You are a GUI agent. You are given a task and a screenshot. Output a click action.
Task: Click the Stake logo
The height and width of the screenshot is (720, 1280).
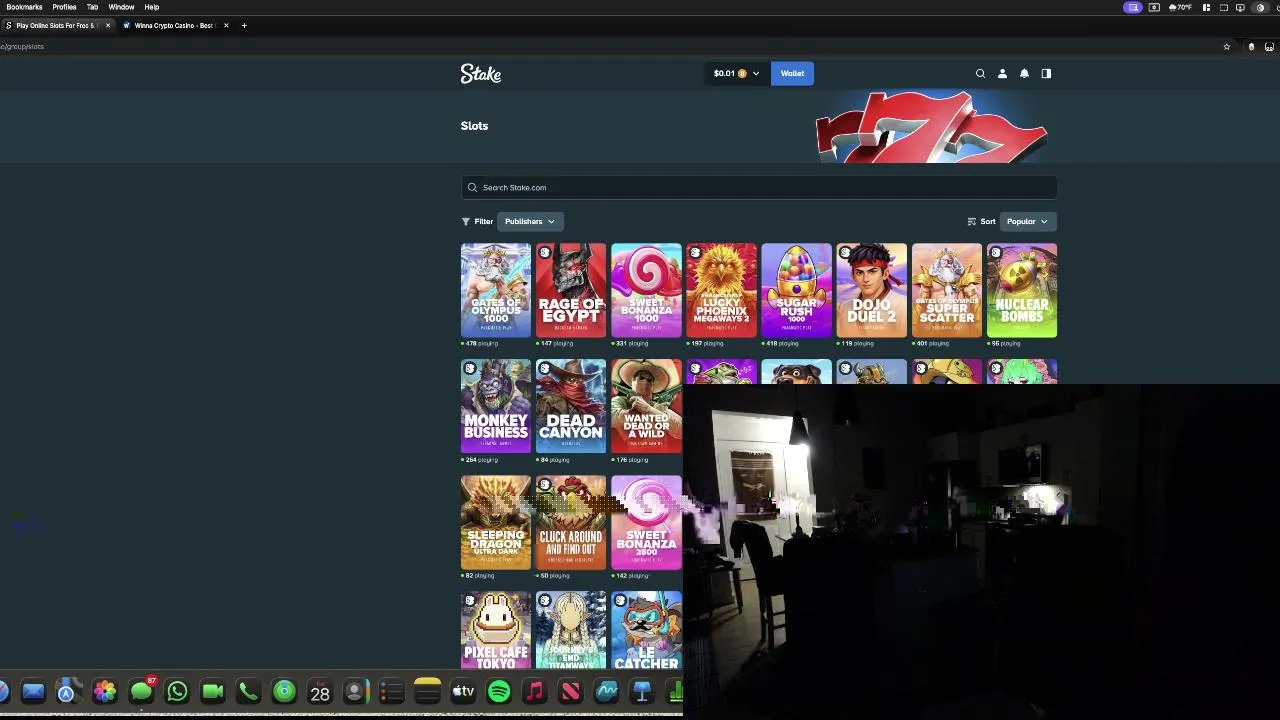tap(481, 73)
